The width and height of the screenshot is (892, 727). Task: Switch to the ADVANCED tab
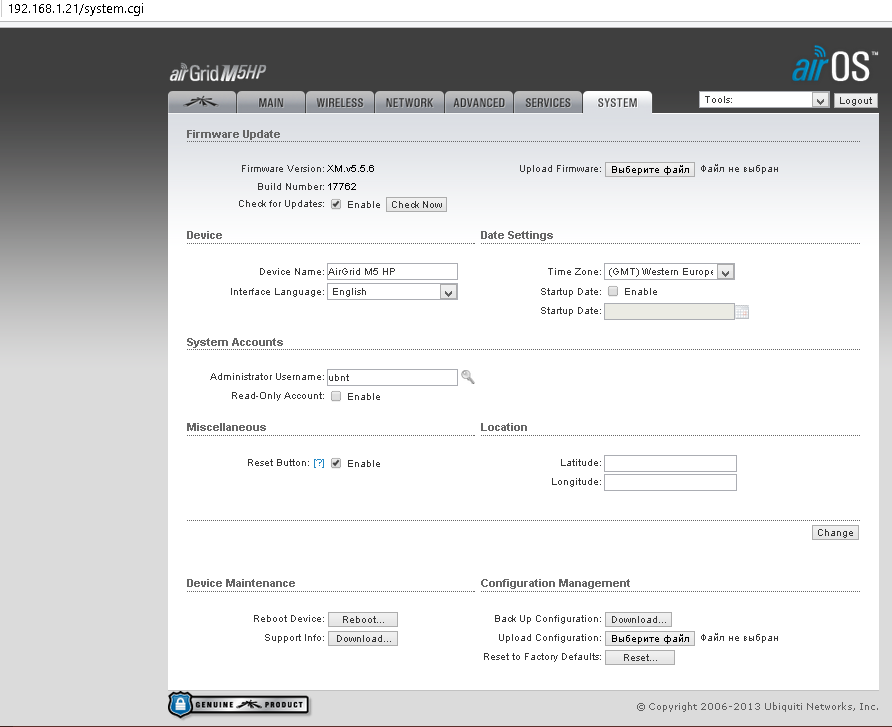(x=479, y=102)
